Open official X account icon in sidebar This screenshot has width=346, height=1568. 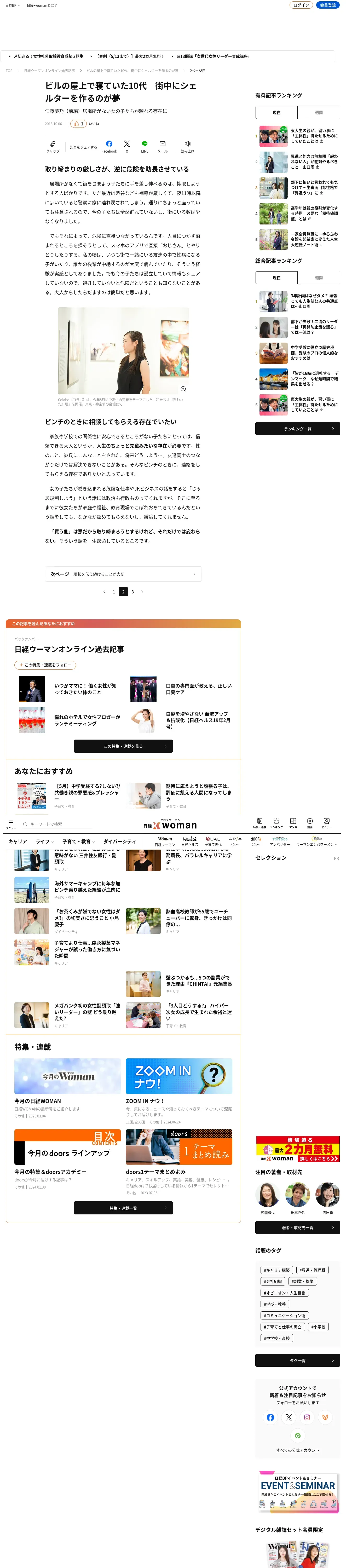pyautogui.click(x=289, y=1417)
